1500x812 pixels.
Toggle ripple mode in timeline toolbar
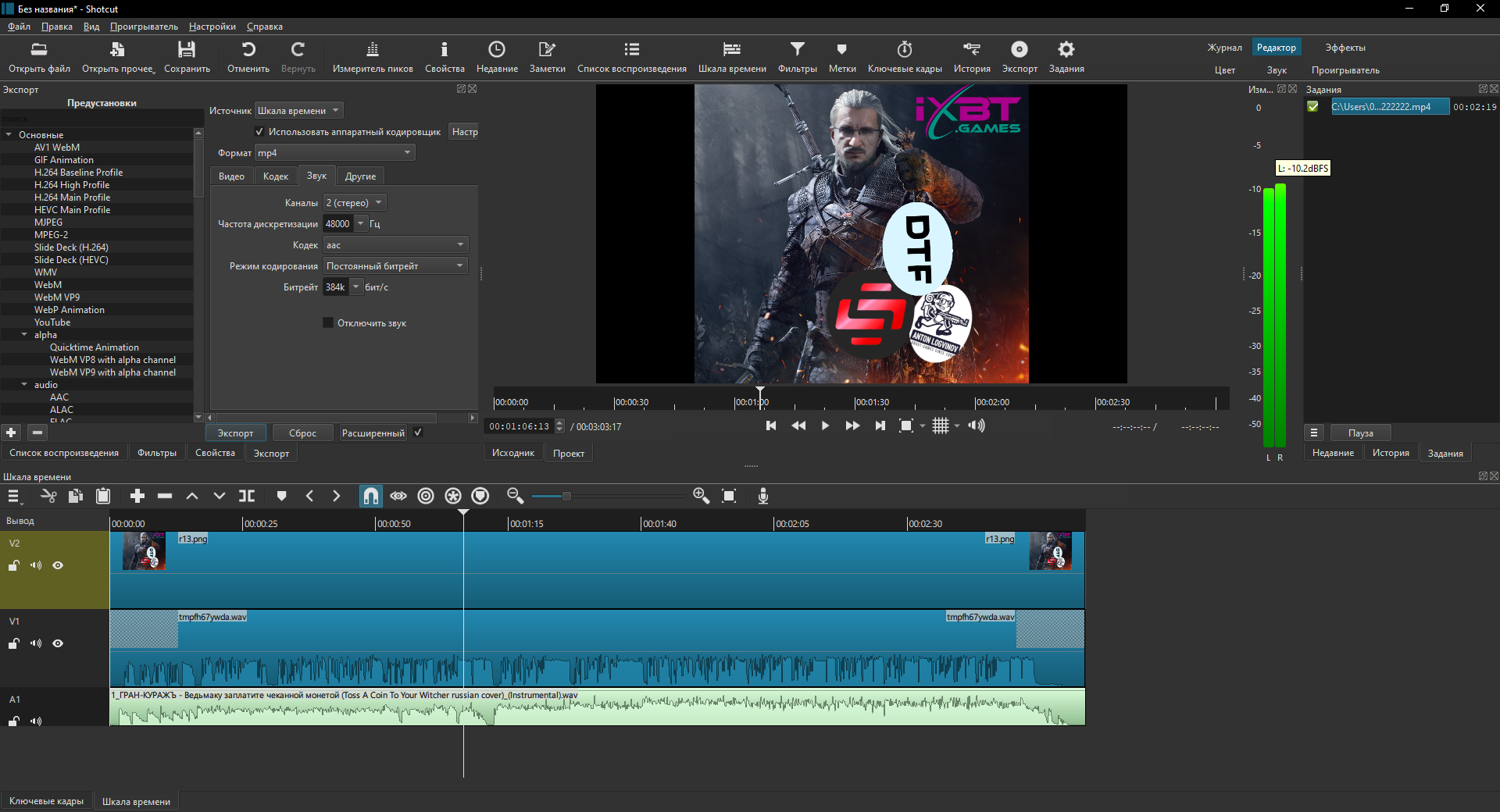point(426,496)
